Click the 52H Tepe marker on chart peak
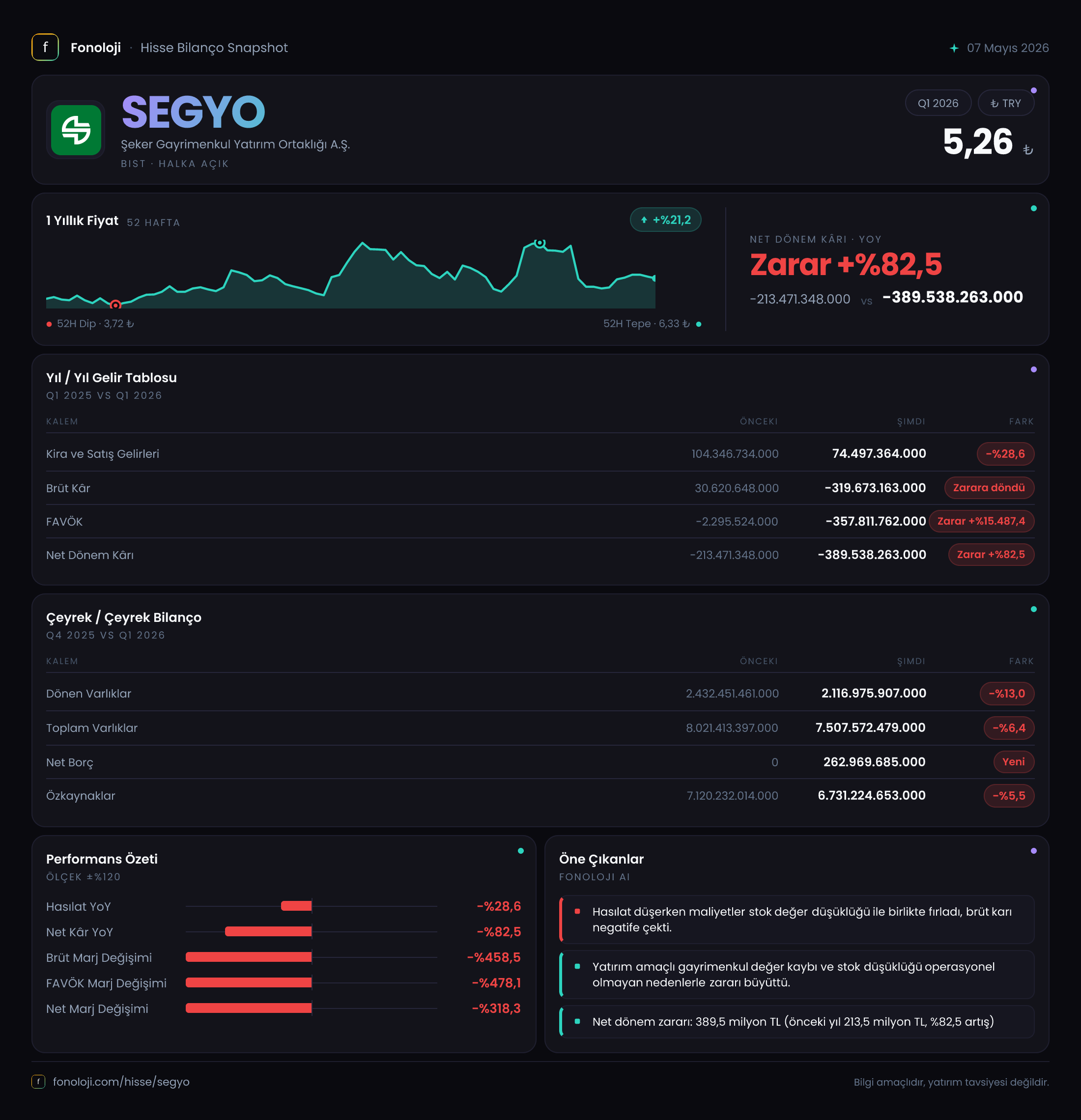Image resolution: width=1081 pixels, height=1120 pixels. (x=540, y=243)
